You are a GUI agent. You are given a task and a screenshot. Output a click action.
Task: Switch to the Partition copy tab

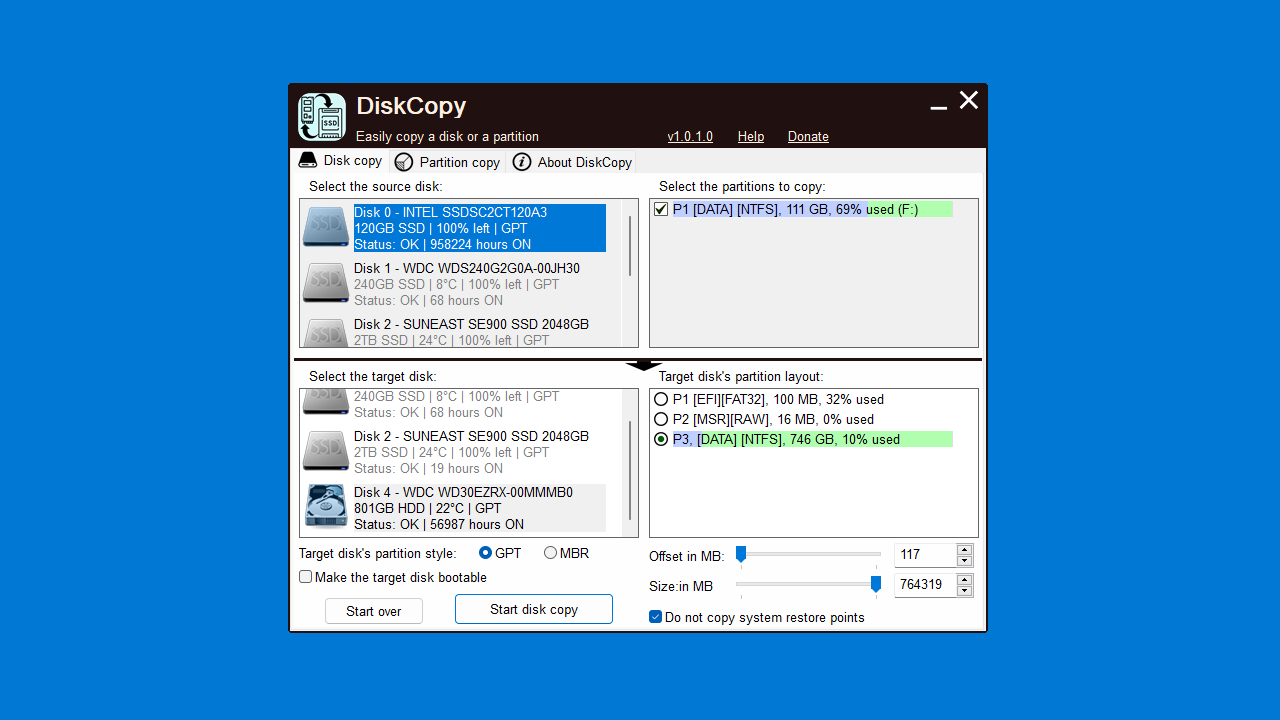pyautogui.click(x=447, y=162)
